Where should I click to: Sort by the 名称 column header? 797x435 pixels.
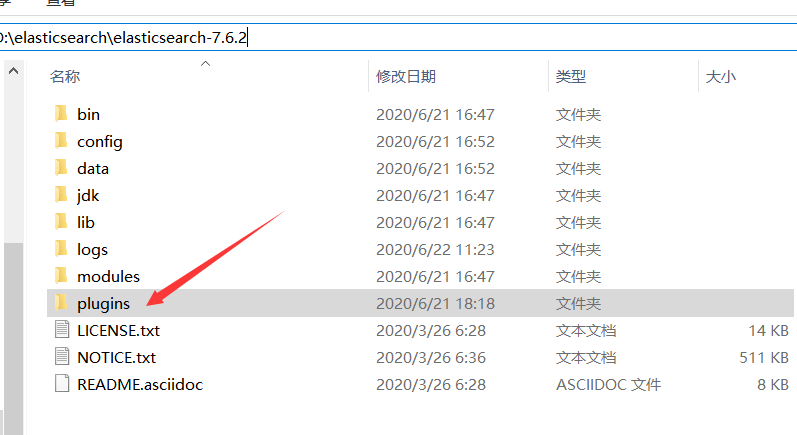point(65,76)
